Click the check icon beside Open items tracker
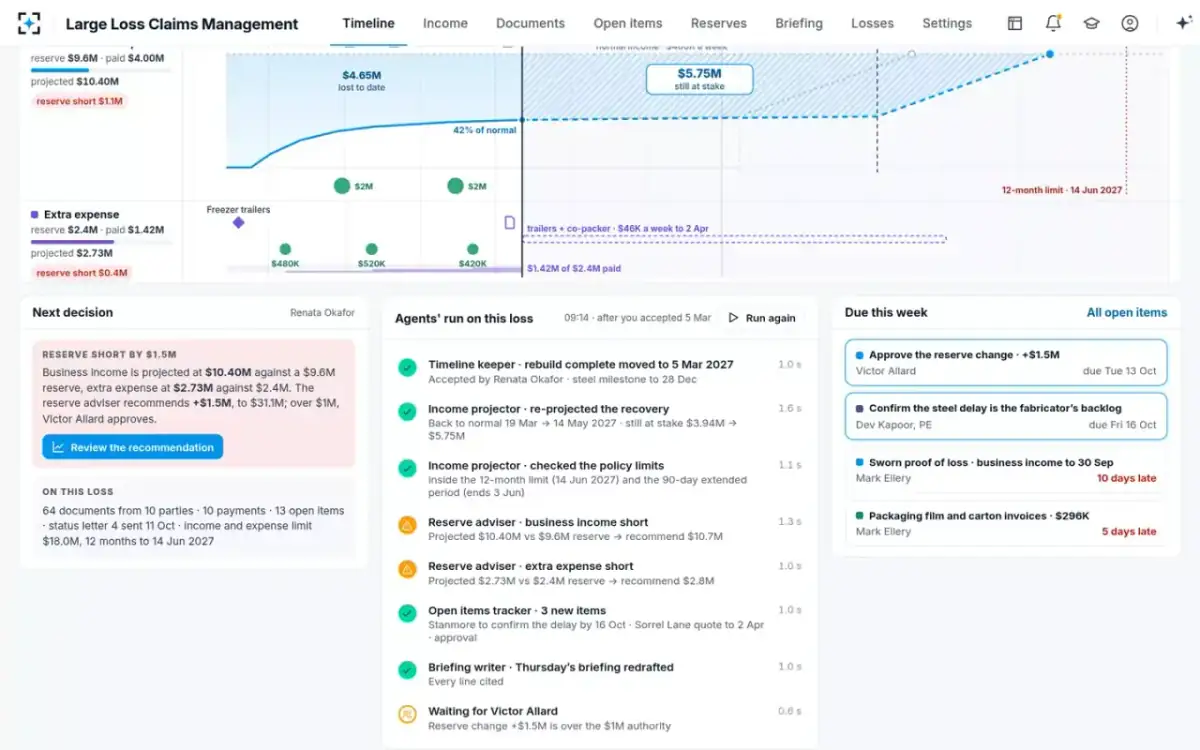This screenshot has width=1200, height=750. click(407, 613)
